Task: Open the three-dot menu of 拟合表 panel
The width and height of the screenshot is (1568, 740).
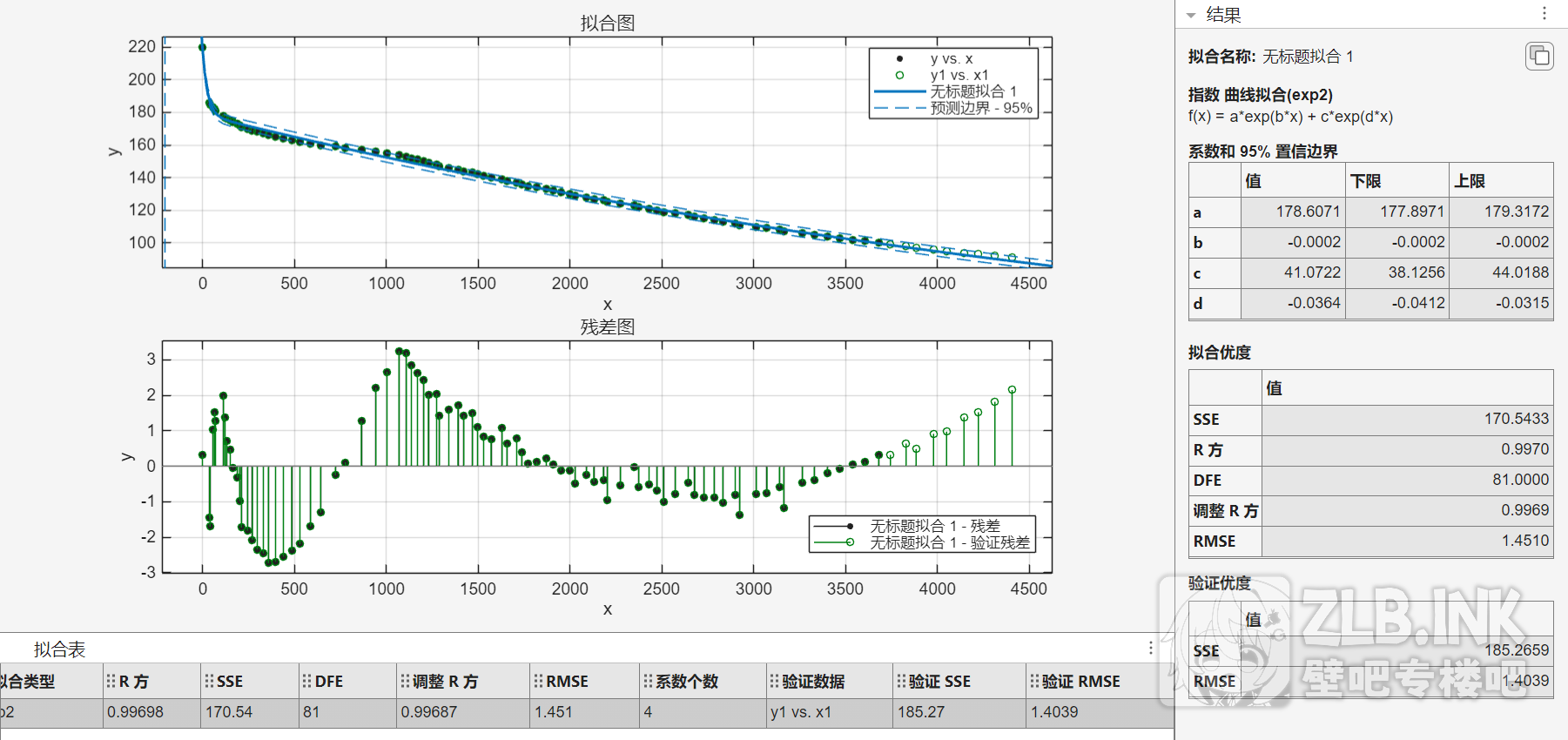Action: (1150, 648)
